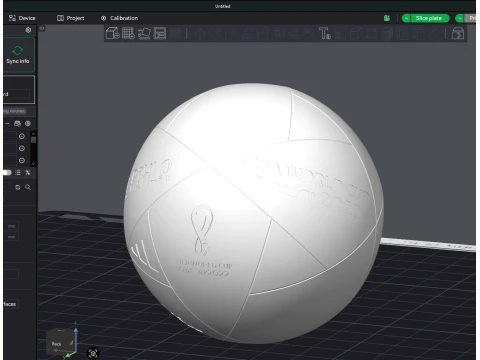480x360 pixels.
Task: Click the filament list scrollbar thumb
Action: (x=33, y=139)
